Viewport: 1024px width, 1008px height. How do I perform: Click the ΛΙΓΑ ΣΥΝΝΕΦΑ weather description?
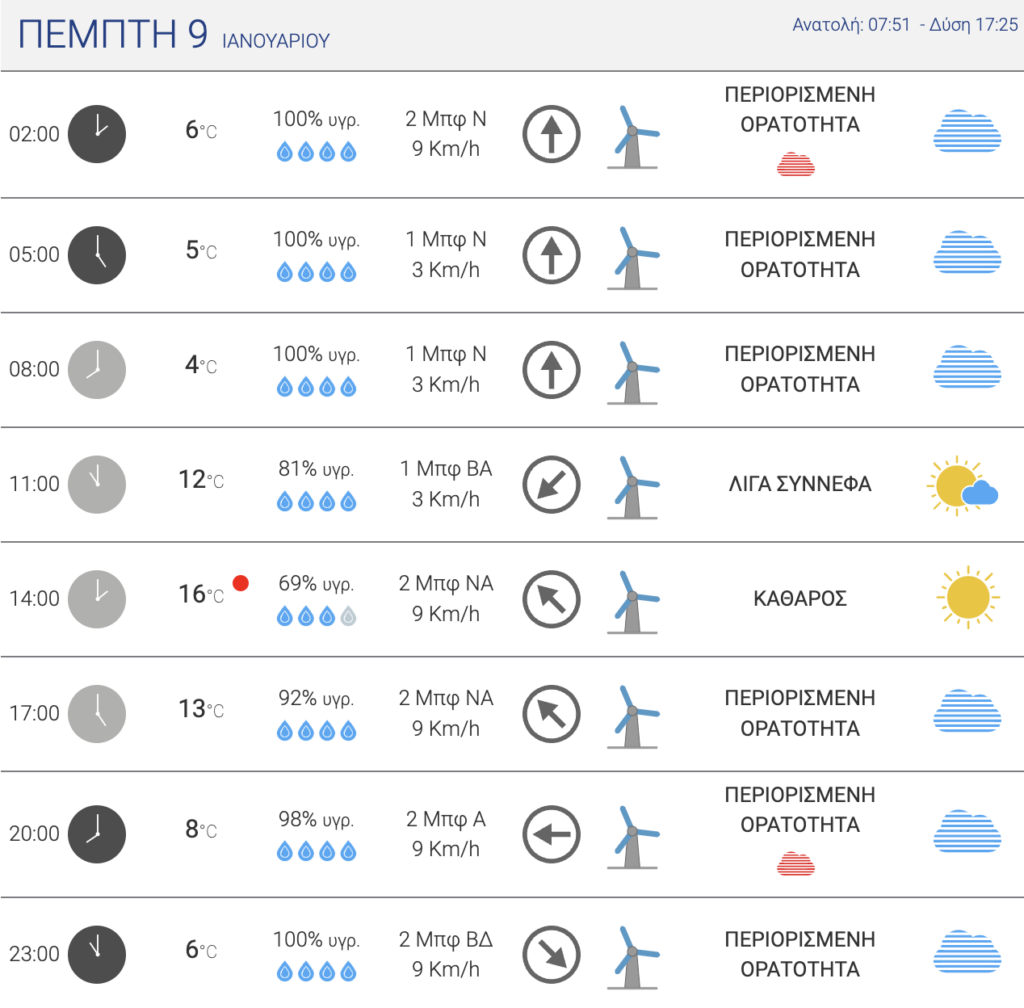[x=800, y=484]
